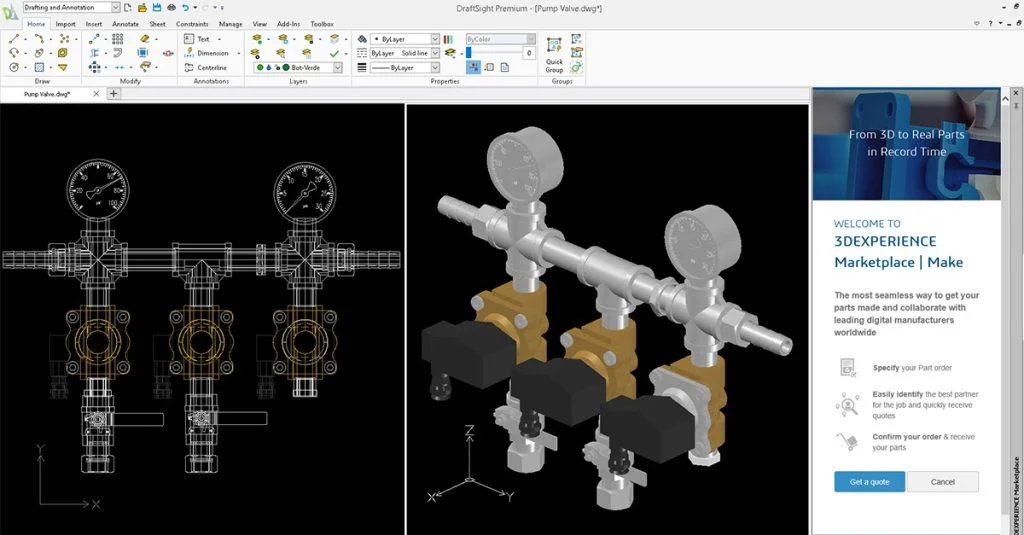Click the Text annotation tool
Screen dimensions: 1024x535
[203, 39]
